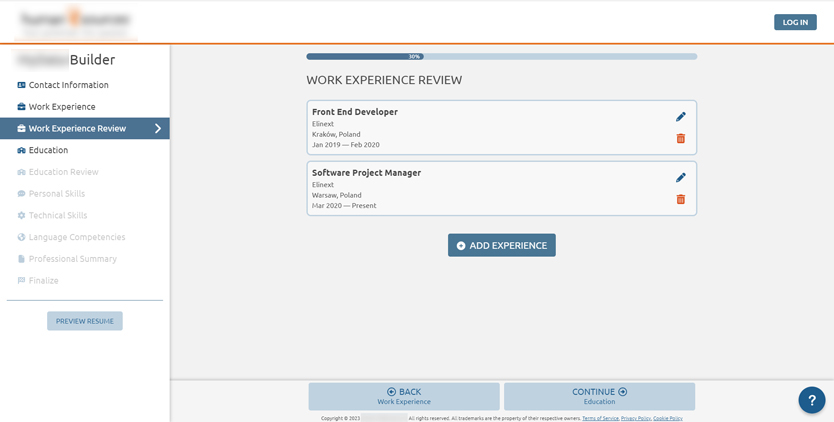Open Language Competencies step
This screenshot has height=422, width=834.
pyautogui.click(x=77, y=238)
